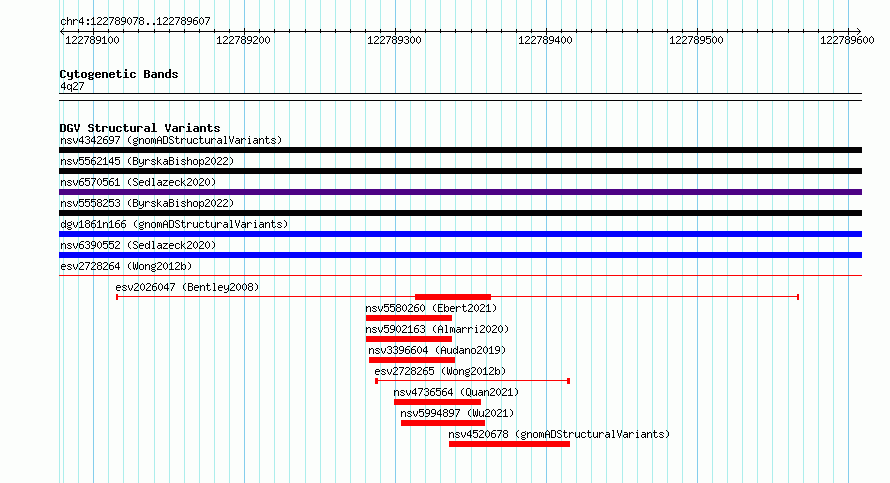The width and height of the screenshot is (890, 483).
Task: Click ruler position 122789400
Action: click(x=545, y=40)
